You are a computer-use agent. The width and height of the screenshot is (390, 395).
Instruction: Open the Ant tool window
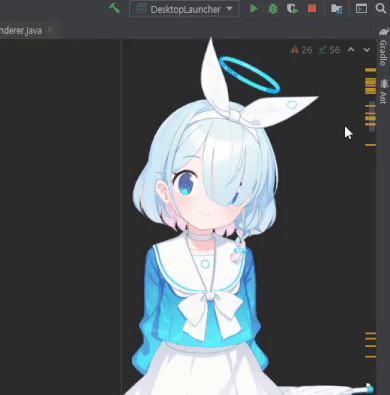[384, 91]
